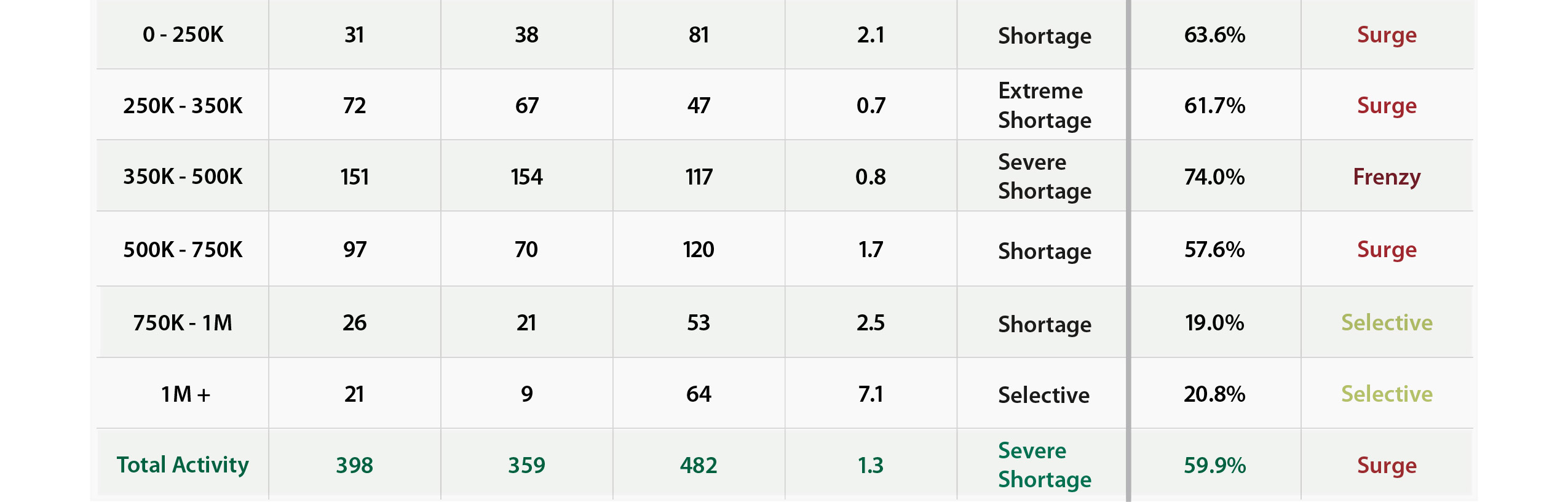Select the value 154 in 350K - 500K row
This screenshot has width=1568, height=502.
coord(526,177)
